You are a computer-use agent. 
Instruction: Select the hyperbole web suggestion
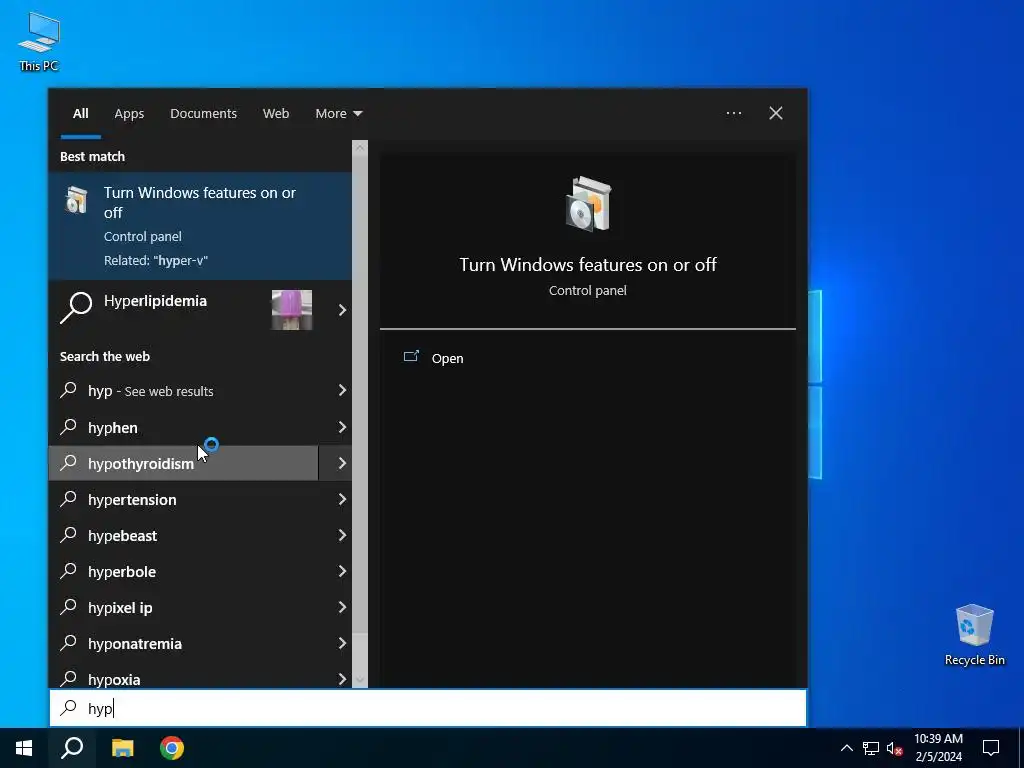[184, 571]
